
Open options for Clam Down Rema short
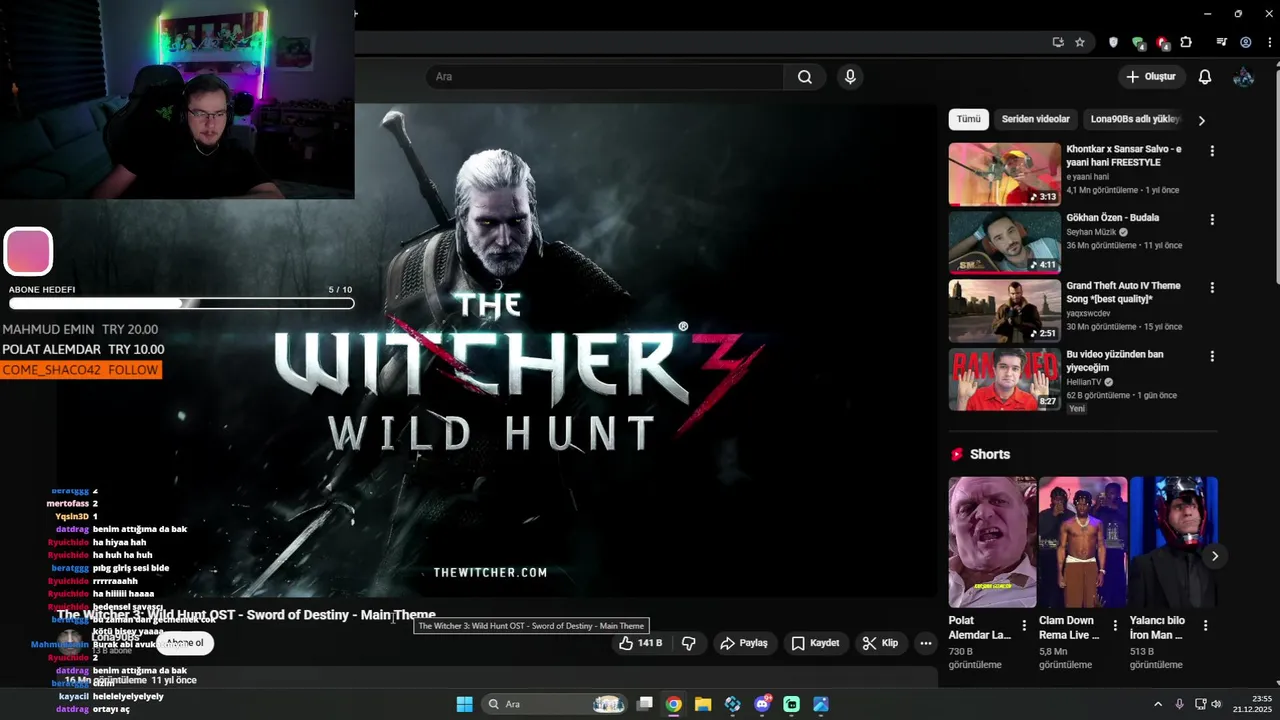[x=1115, y=626]
